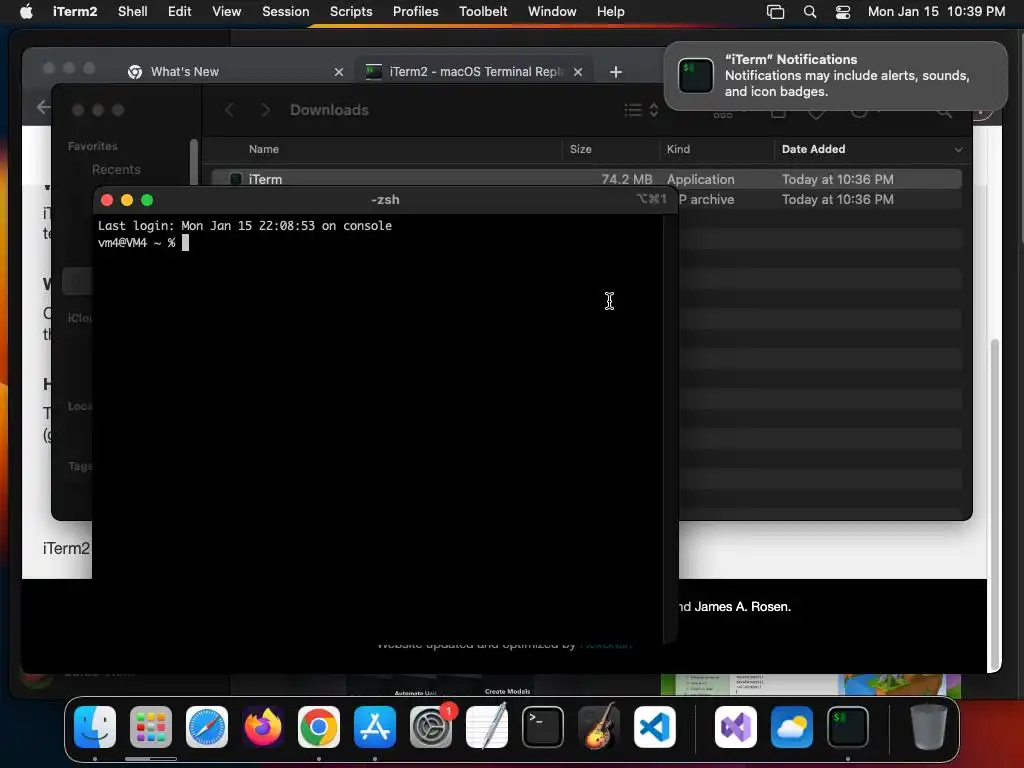Open the Session menu
This screenshot has width=1024, height=768.
[285, 11]
